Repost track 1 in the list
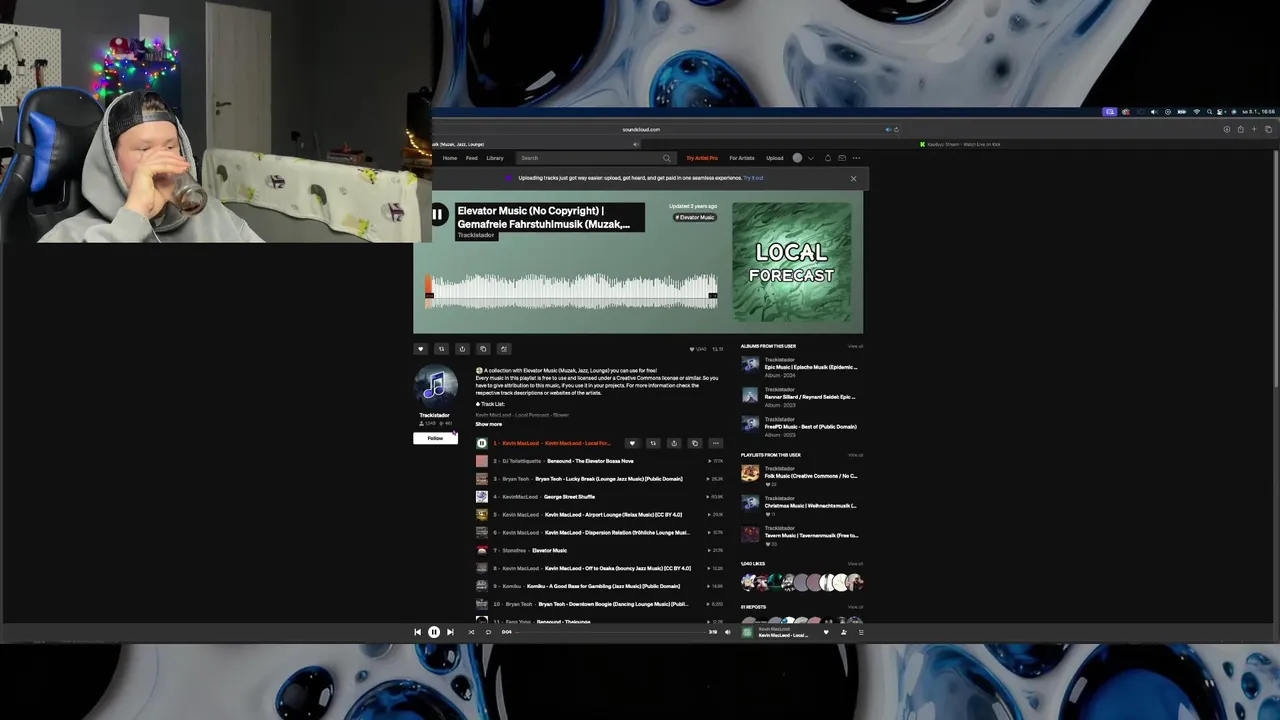The width and height of the screenshot is (1280, 720). 653,443
